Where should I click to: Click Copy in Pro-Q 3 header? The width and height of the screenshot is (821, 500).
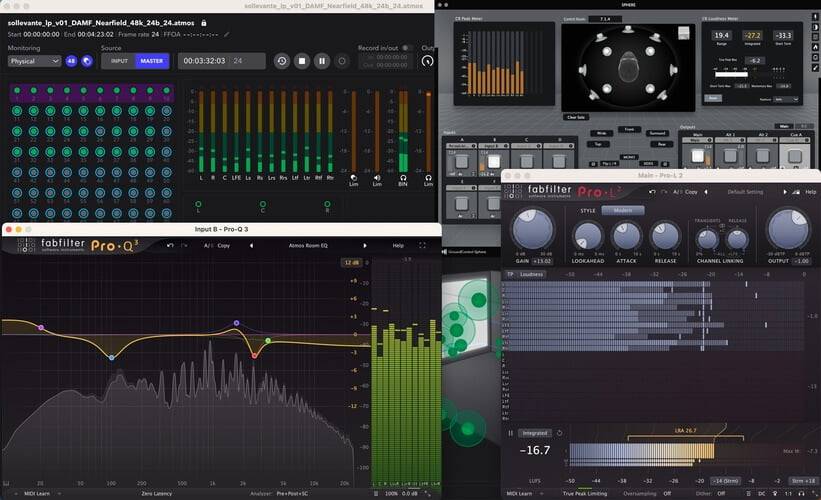pyautogui.click(x=224, y=245)
